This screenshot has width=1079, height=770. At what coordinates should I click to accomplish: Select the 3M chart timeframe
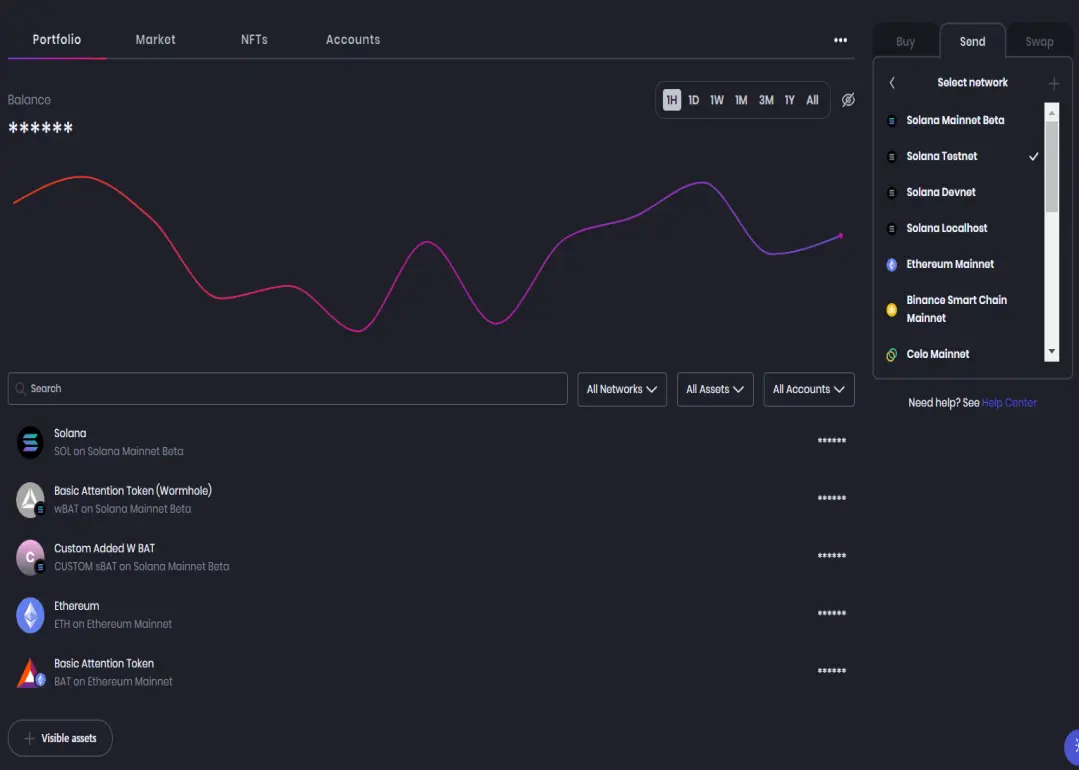pyautogui.click(x=766, y=100)
